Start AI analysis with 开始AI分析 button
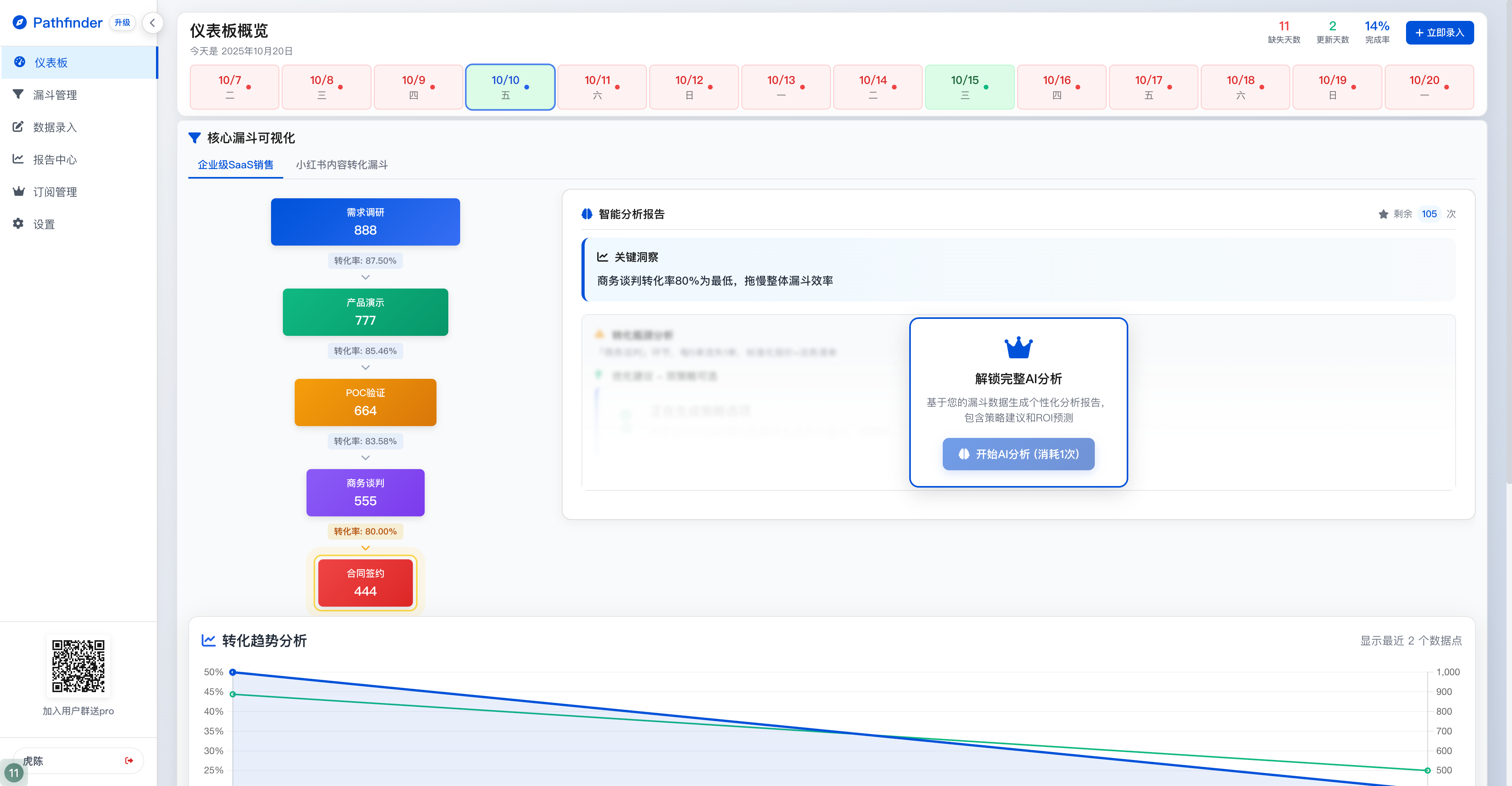 pyautogui.click(x=1018, y=454)
